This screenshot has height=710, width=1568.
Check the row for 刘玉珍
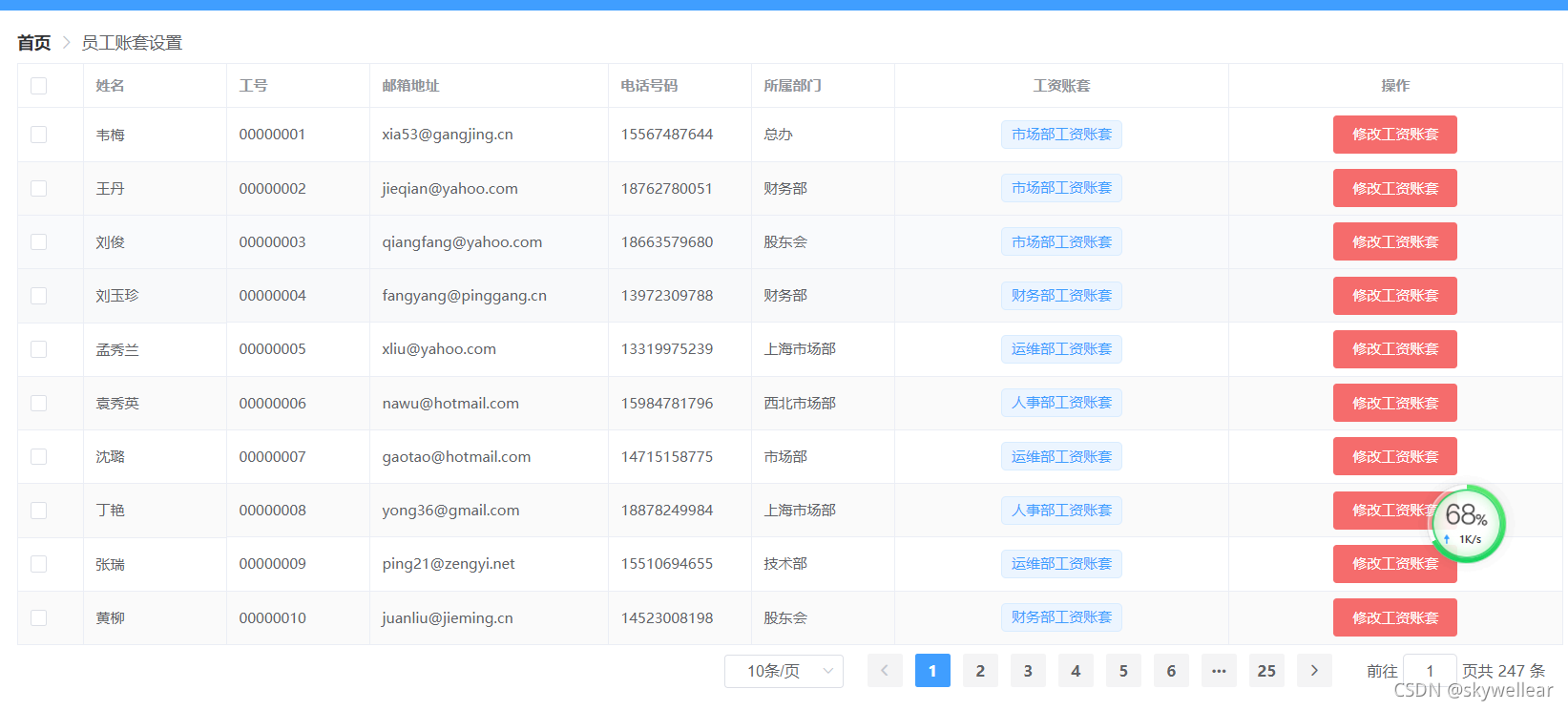click(39, 296)
